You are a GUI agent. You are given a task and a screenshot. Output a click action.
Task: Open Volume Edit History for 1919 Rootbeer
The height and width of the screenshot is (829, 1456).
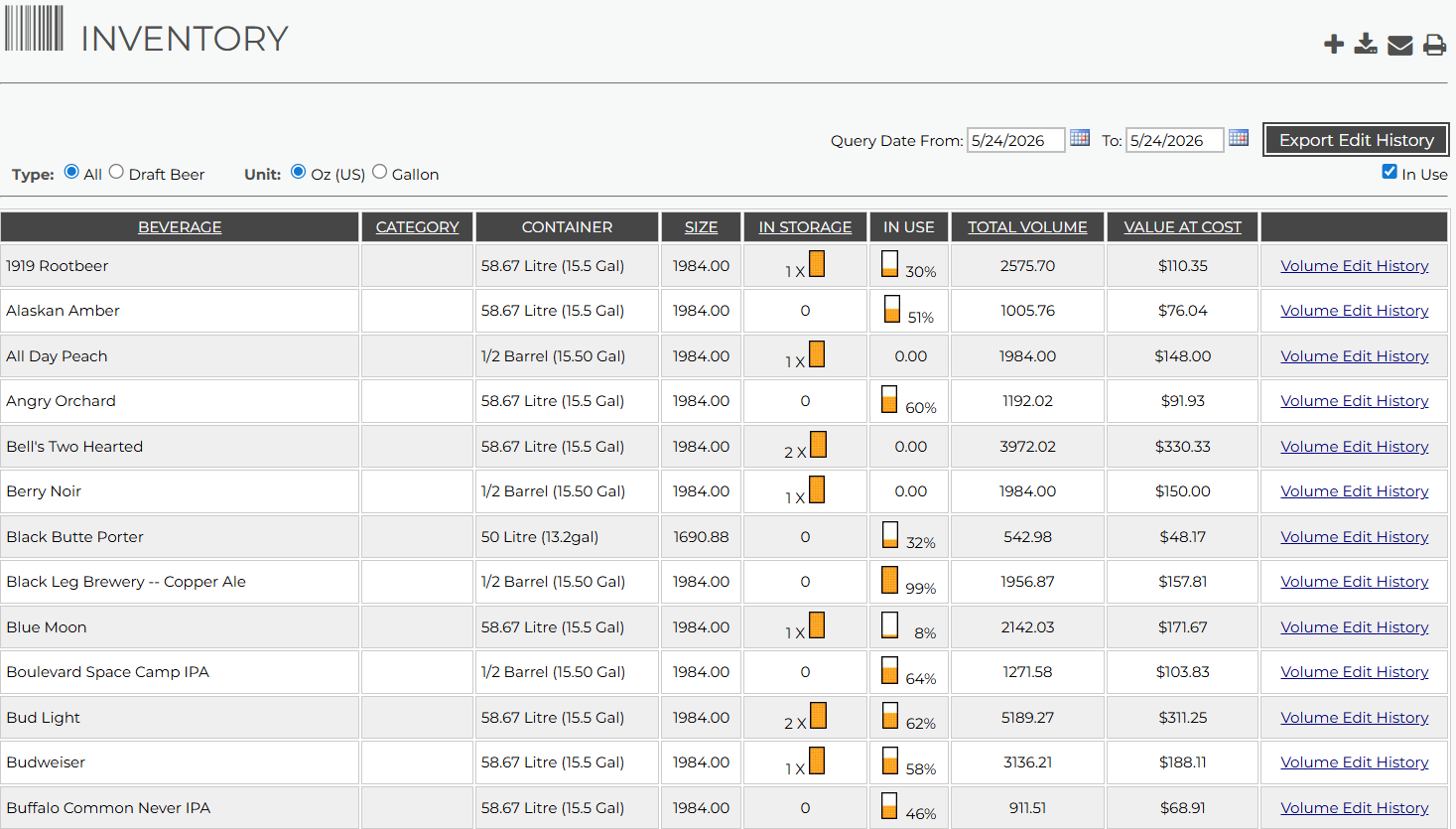point(1354,266)
